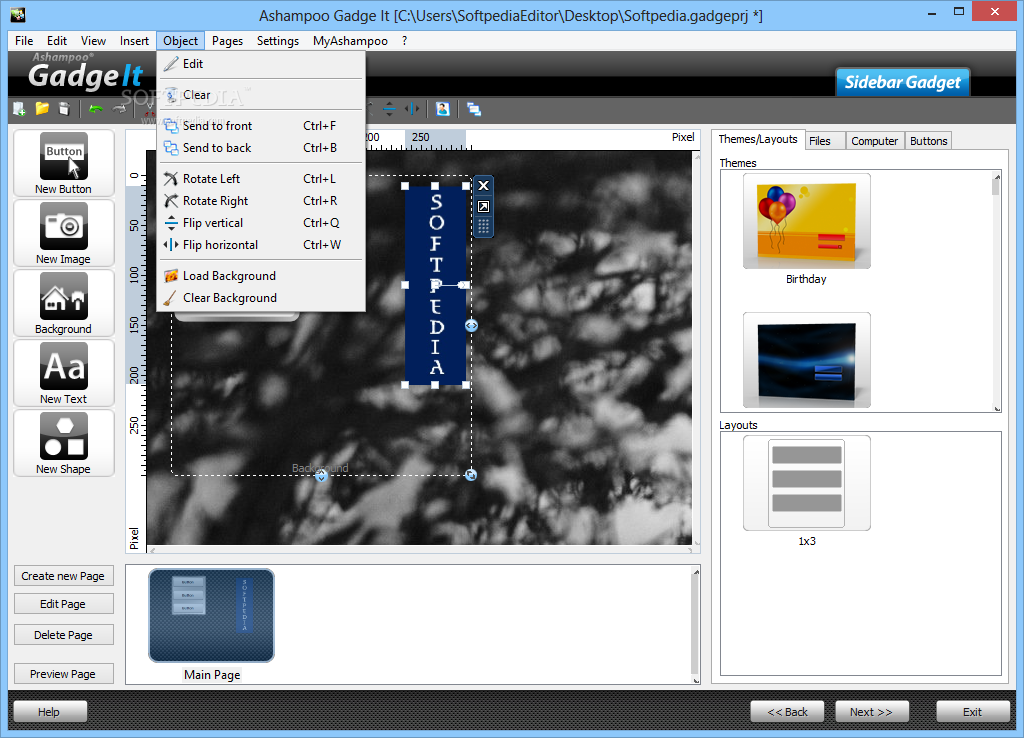Select Rotate Left menu entry
The image size is (1024, 738).
pos(261,178)
